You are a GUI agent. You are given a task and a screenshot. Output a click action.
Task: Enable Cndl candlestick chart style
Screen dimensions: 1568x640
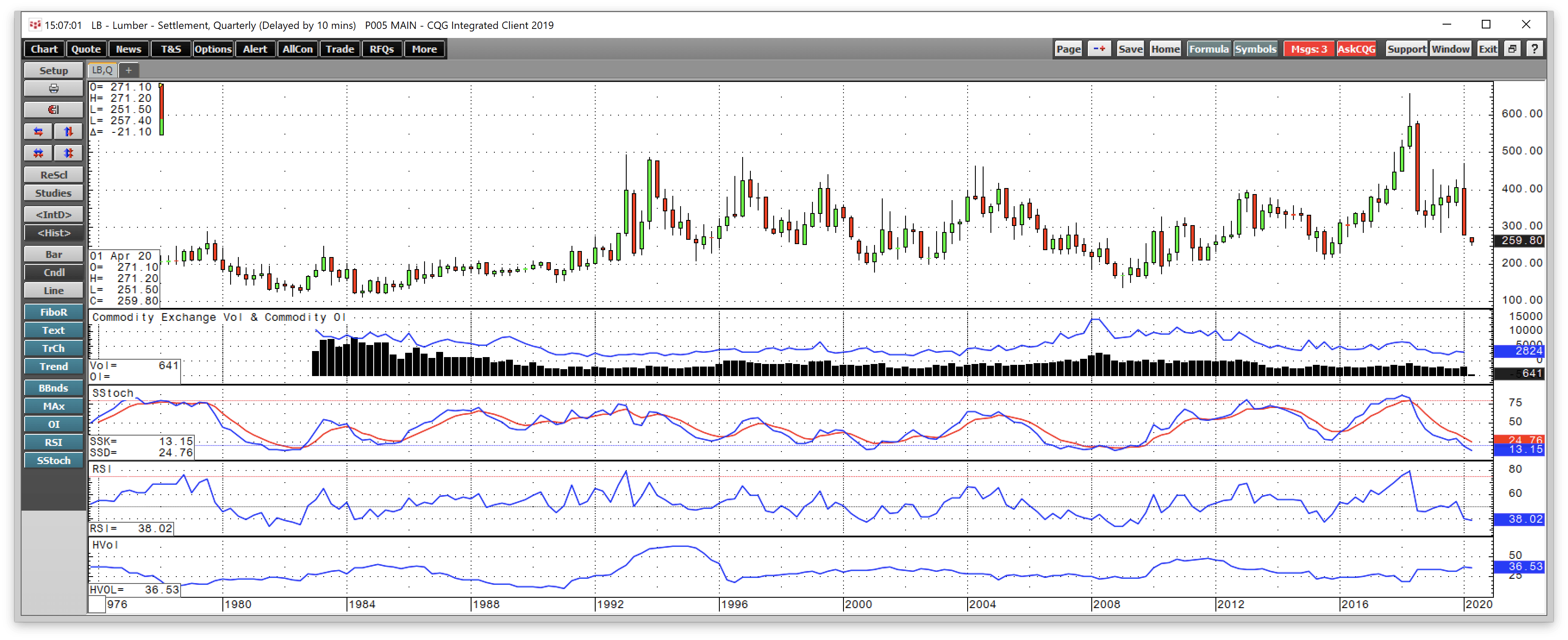pyautogui.click(x=53, y=272)
